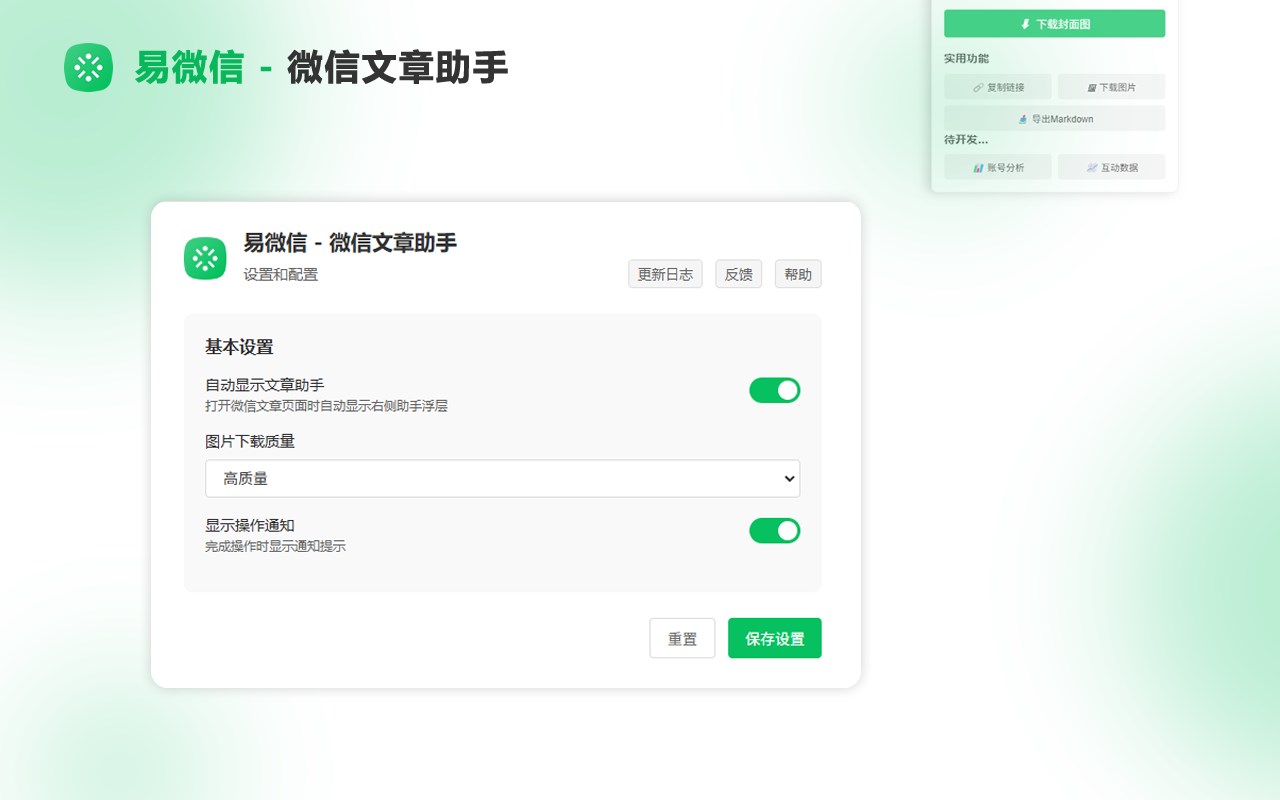Open 帮助 help
The image size is (1280, 800).
[x=798, y=274]
